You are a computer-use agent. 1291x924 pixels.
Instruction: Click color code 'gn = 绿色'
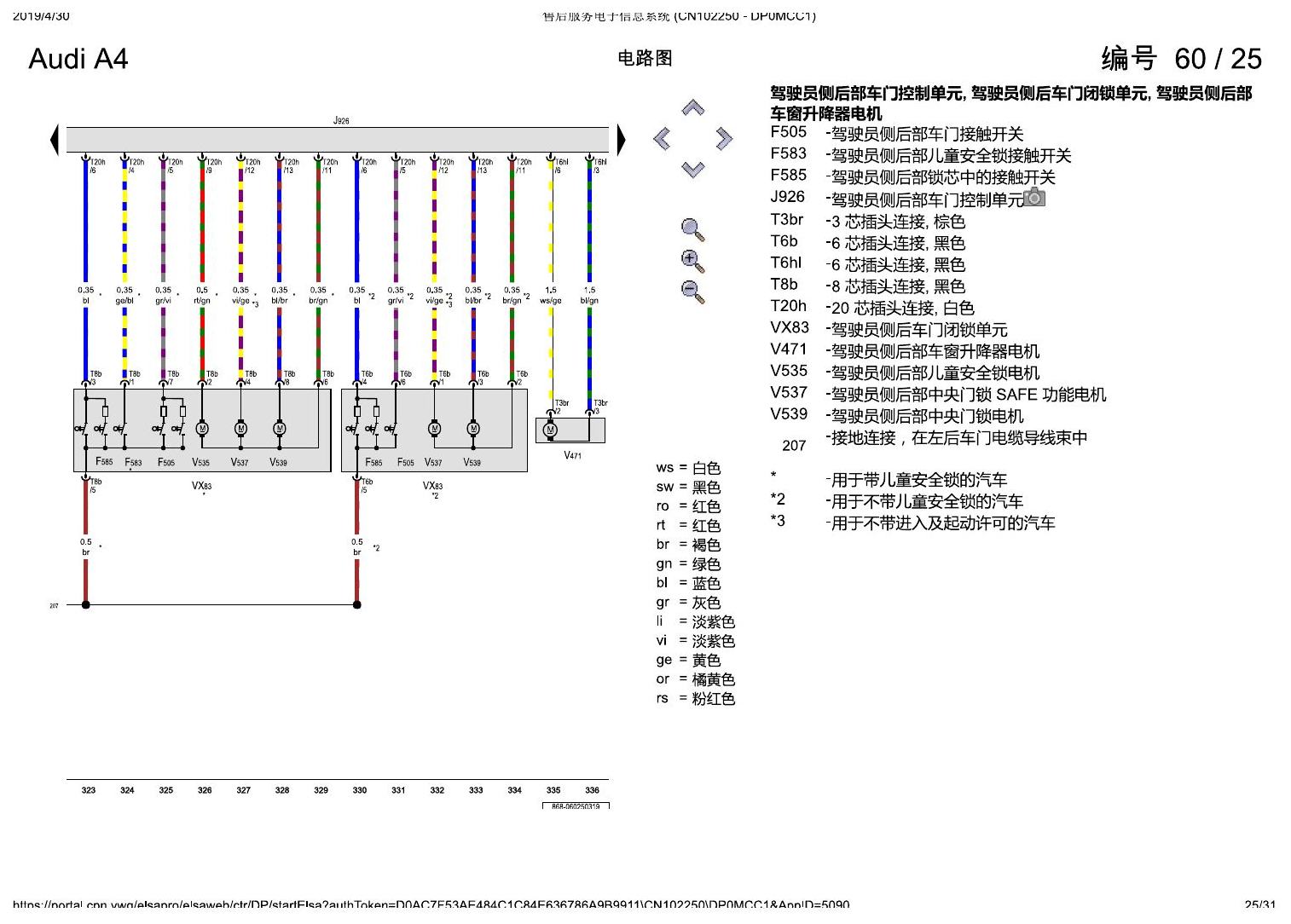pos(688,563)
